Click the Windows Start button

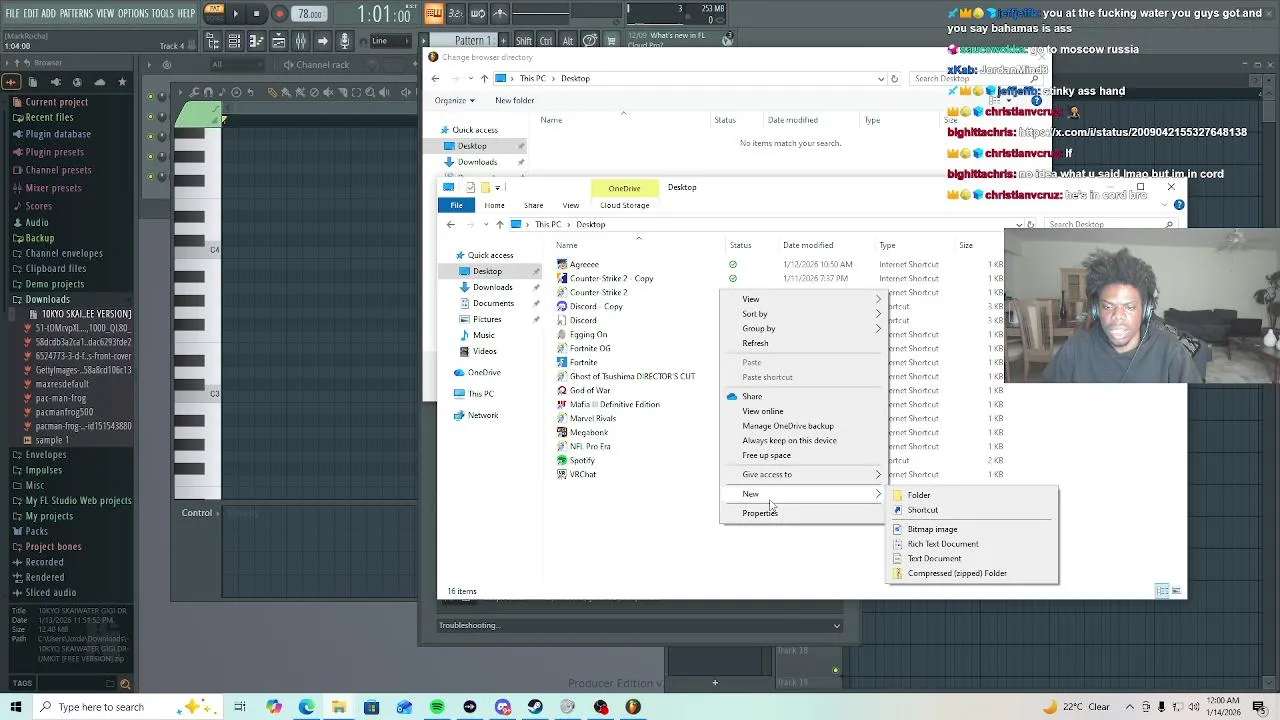[x=16, y=707]
